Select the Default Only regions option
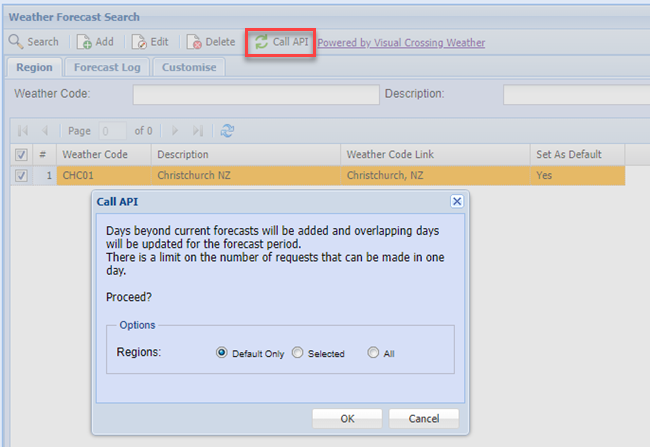650x447 pixels. point(222,353)
